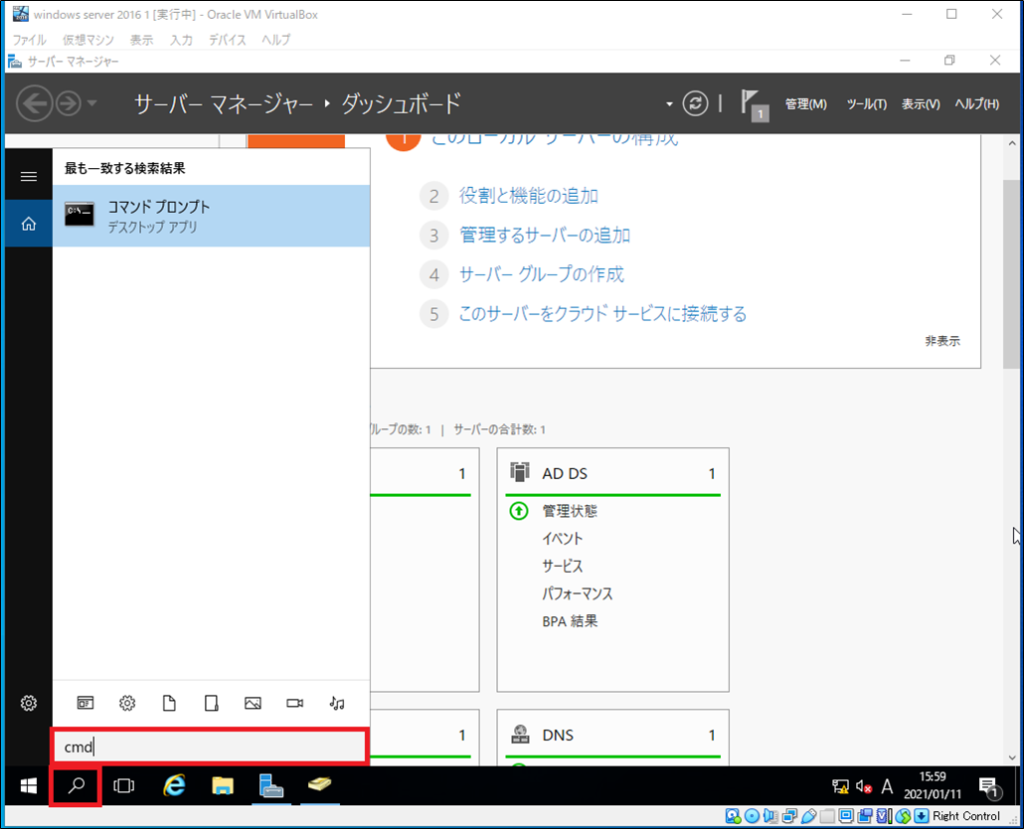Open the network tray icon
This screenshot has width=1024, height=829.
pos(840,787)
